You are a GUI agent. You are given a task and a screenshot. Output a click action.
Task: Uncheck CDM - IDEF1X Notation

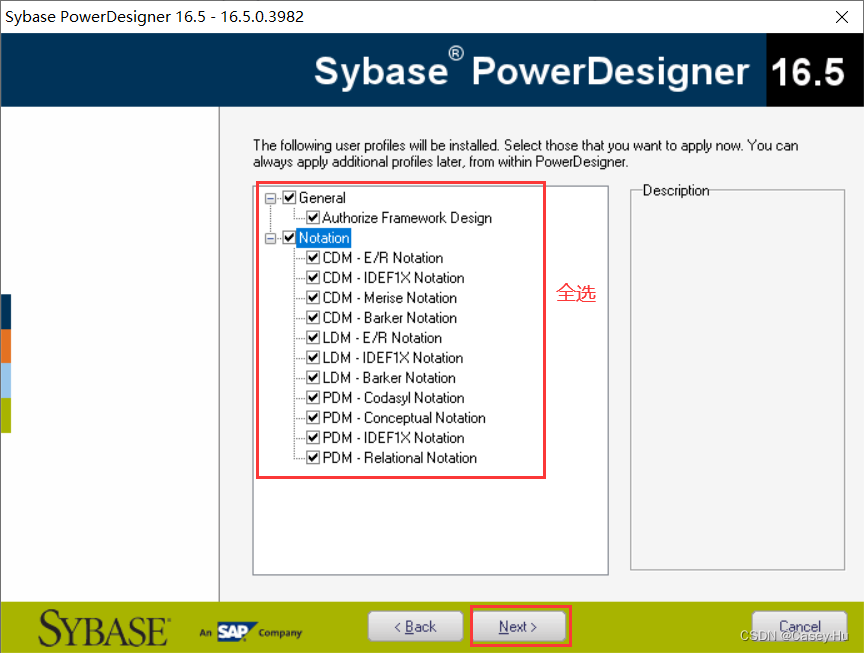click(x=313, y=278)
